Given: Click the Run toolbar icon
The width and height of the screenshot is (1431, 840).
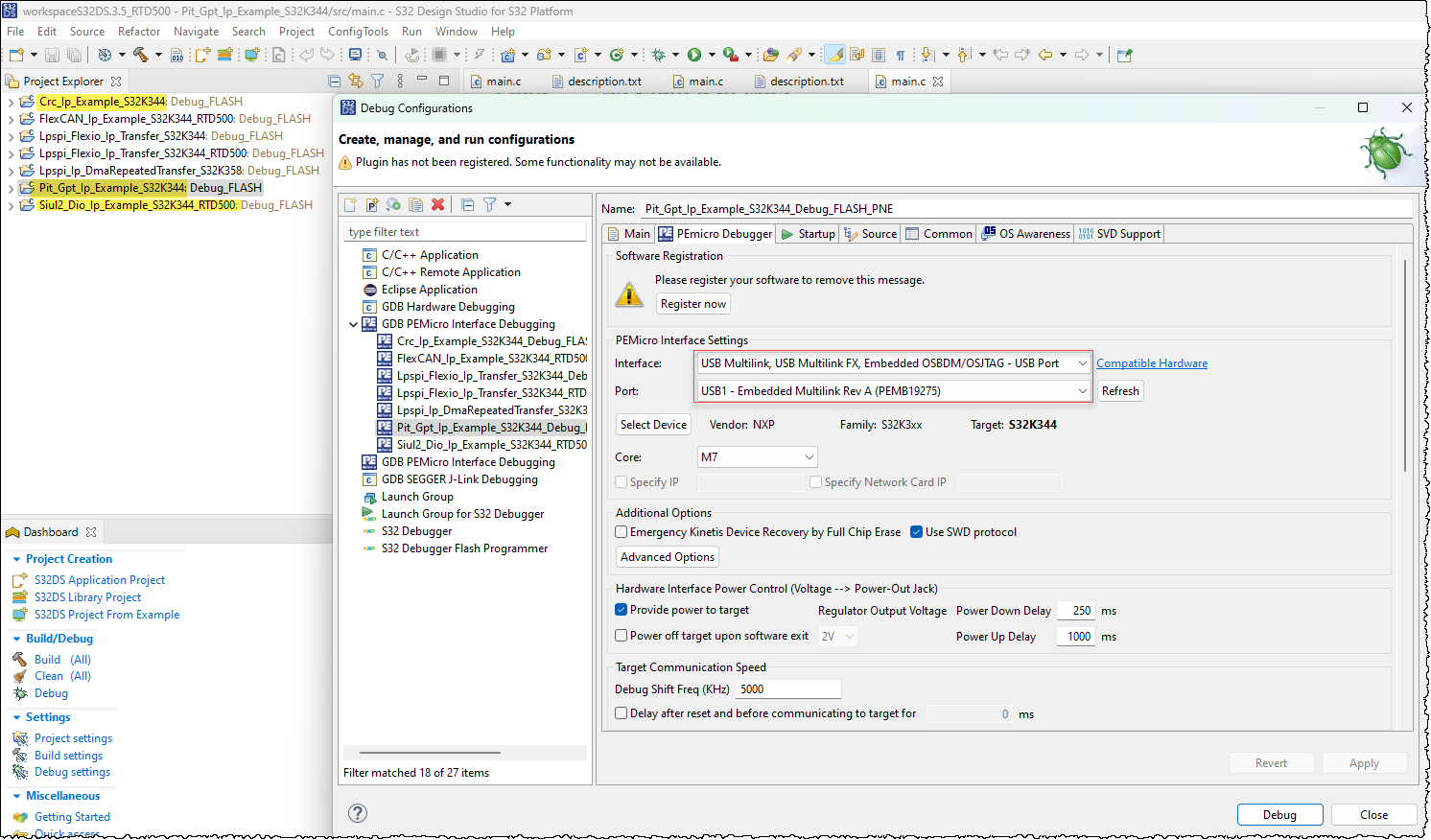Looking at the screenshot, I should [693, 55].
